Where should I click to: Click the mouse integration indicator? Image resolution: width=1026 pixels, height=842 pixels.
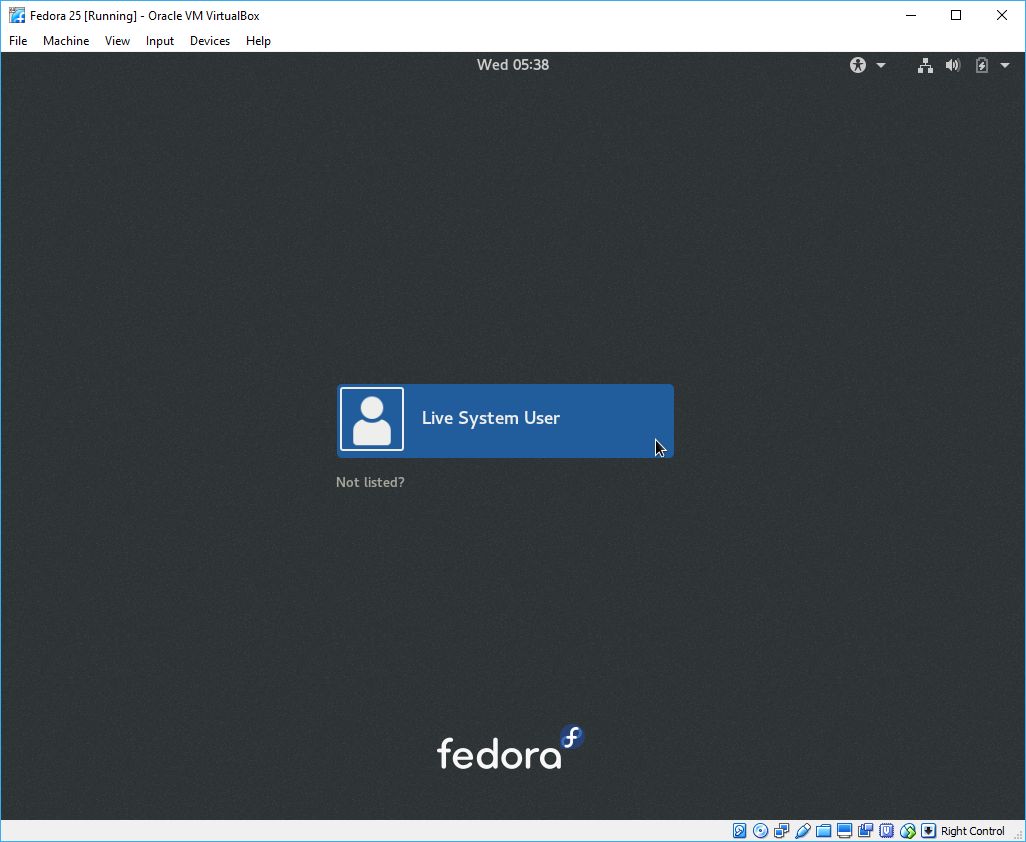tap(908, 831)
